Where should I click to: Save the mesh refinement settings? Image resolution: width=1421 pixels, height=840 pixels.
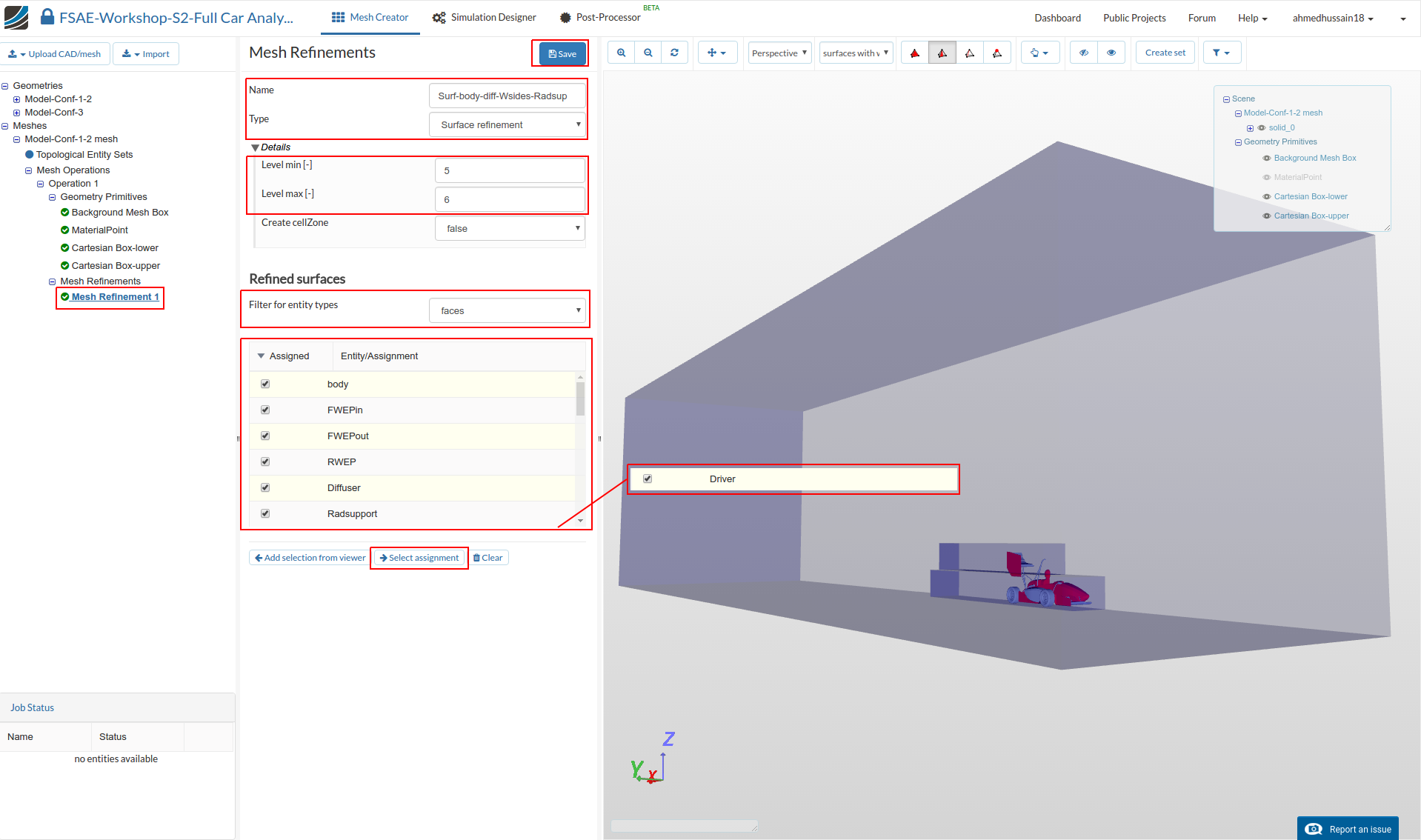pyautogui.click(x=562, y=53)
